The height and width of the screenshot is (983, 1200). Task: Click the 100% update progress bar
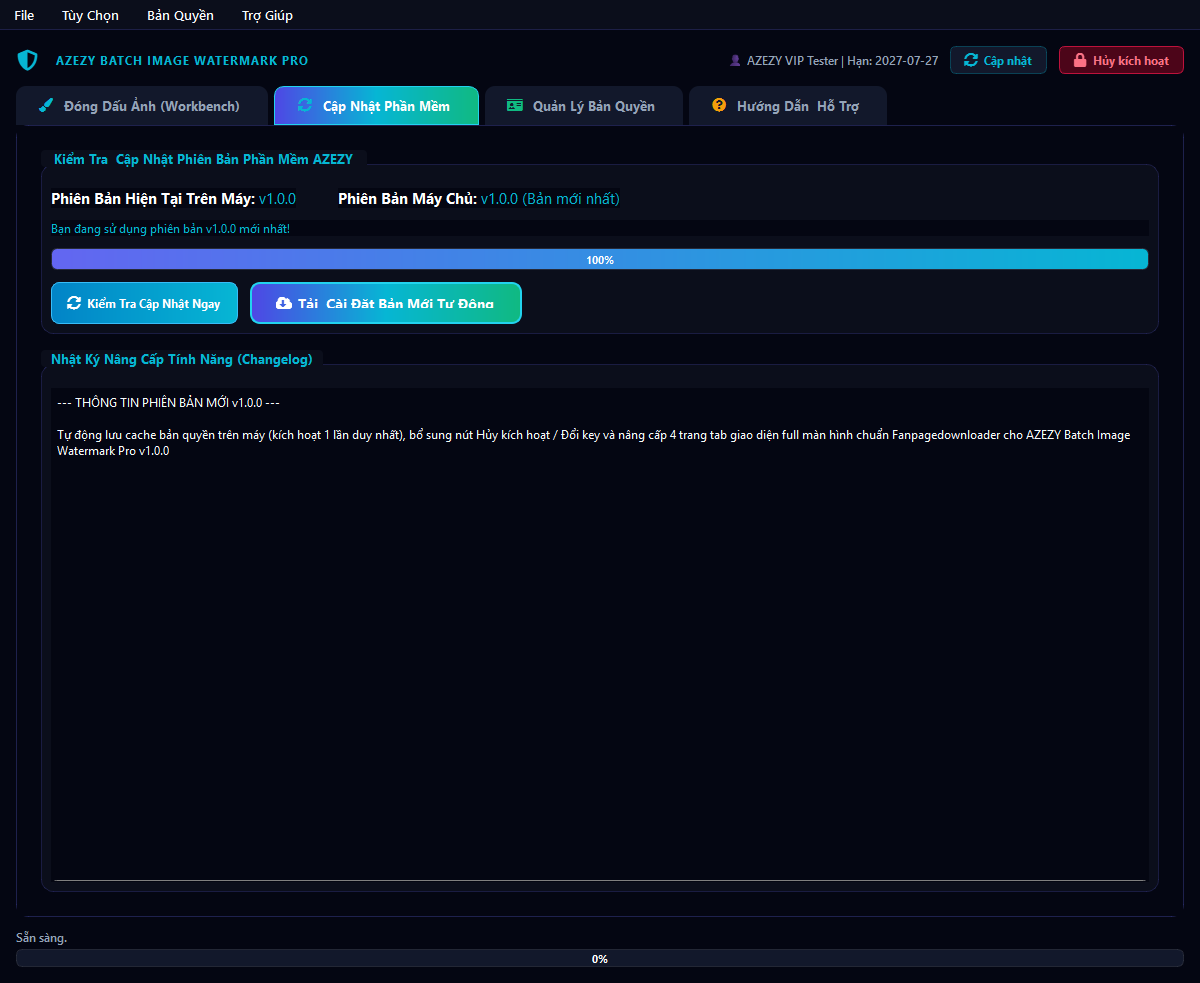(x=600, y=259)
